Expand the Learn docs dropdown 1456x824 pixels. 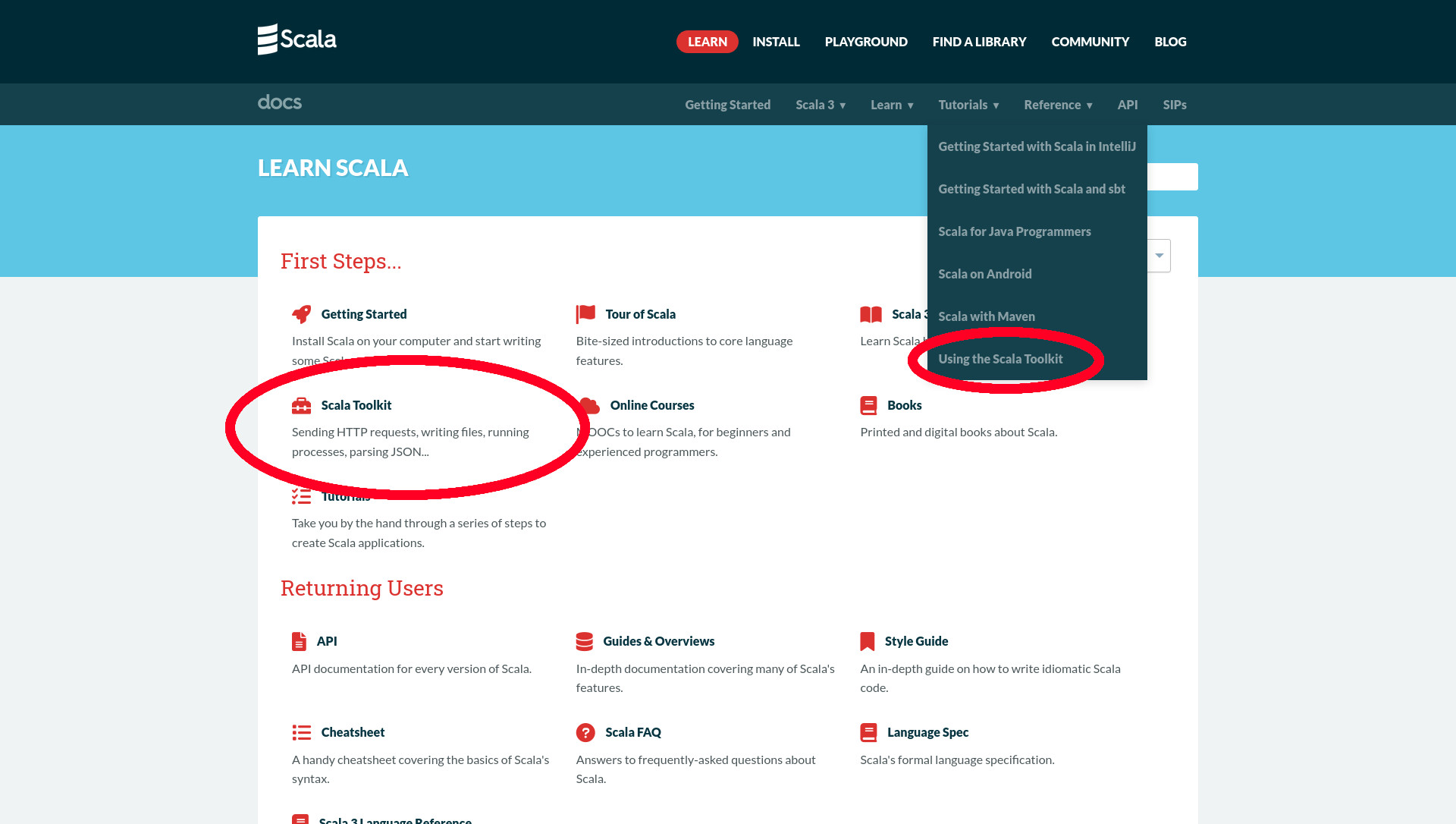coord(892,105)
